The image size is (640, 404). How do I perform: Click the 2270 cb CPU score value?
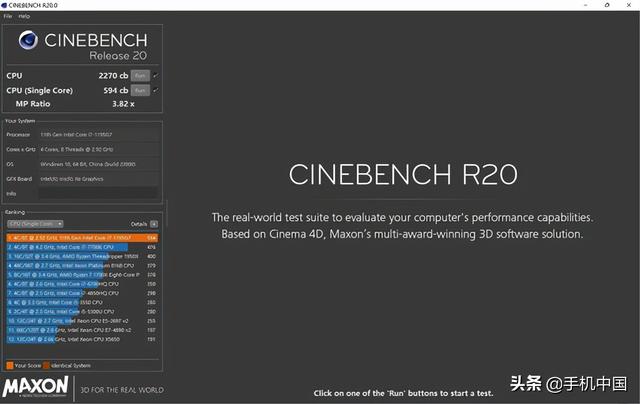113,75
